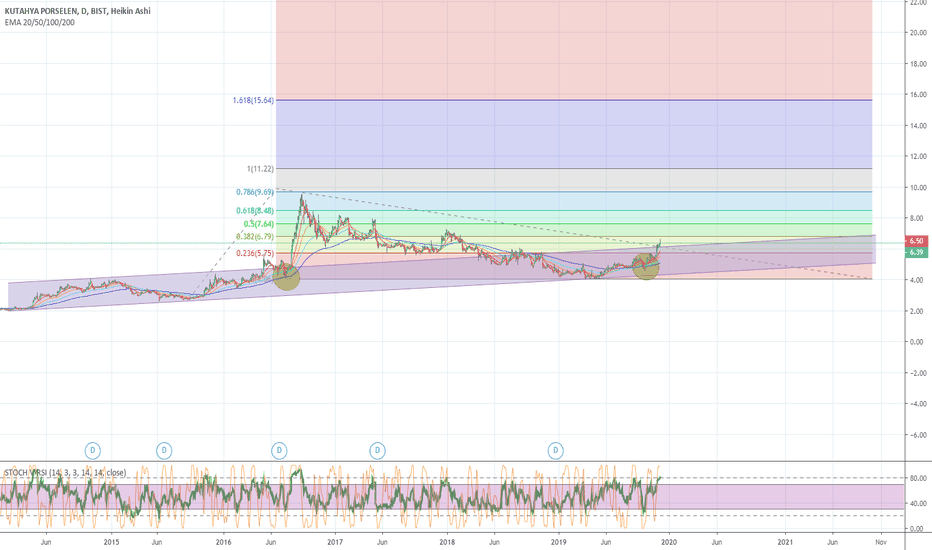Image resolution: width=932 pixels, height=550 pixels.
Task: Click the 2015 label on time axis
Action: tap(111, 542)
